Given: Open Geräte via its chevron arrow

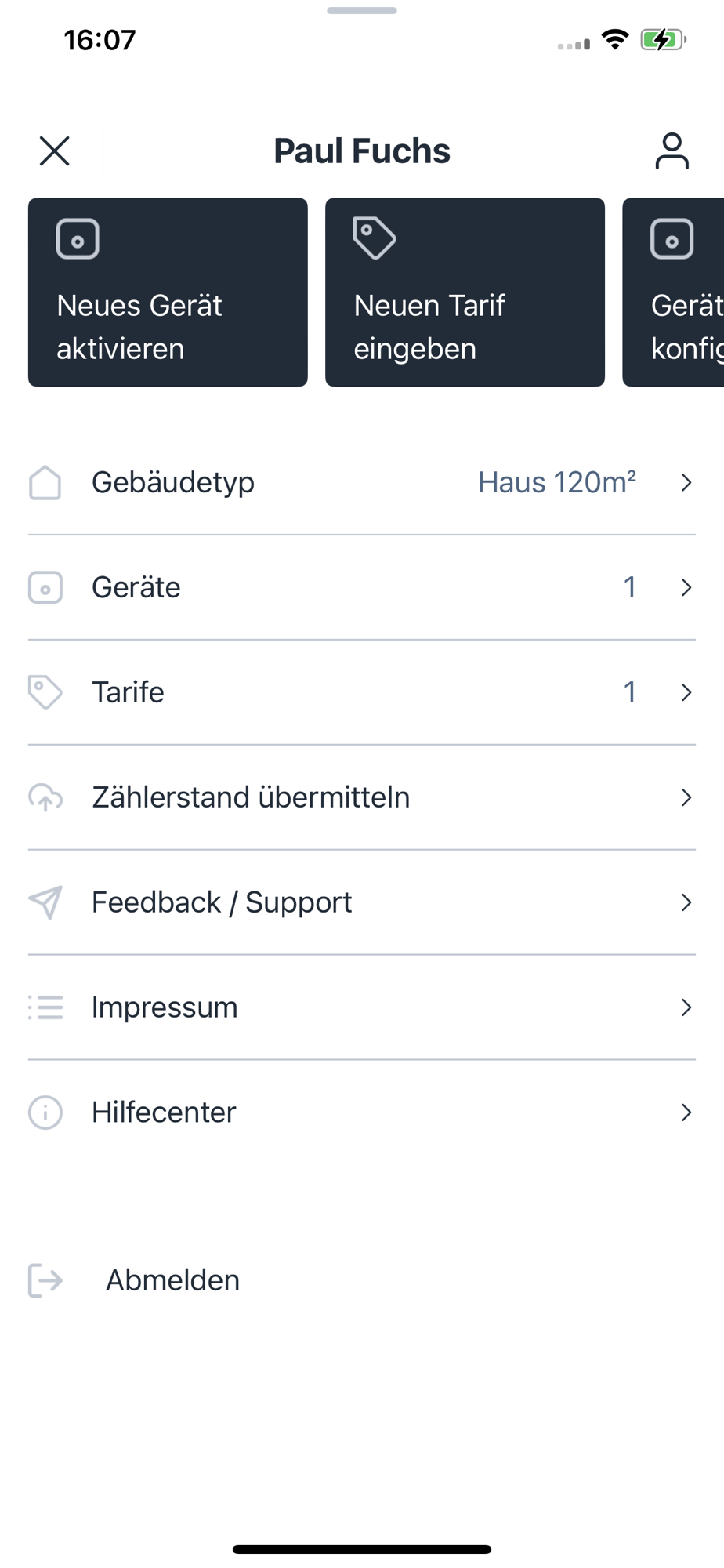Looking at the screenshot, I should [686, 587].
